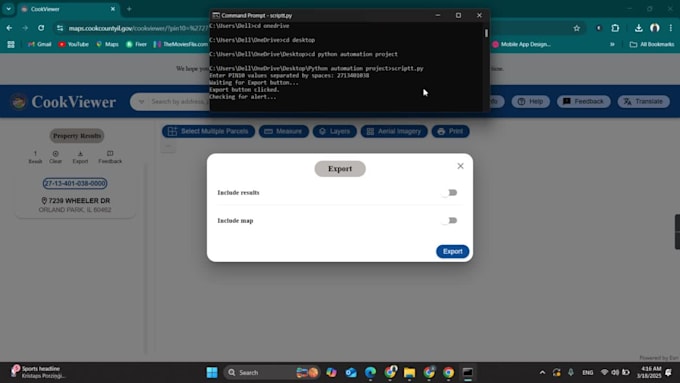Select the CookViewer browser tab
This screenshot has width=680, height=383.
pos(69,9)
